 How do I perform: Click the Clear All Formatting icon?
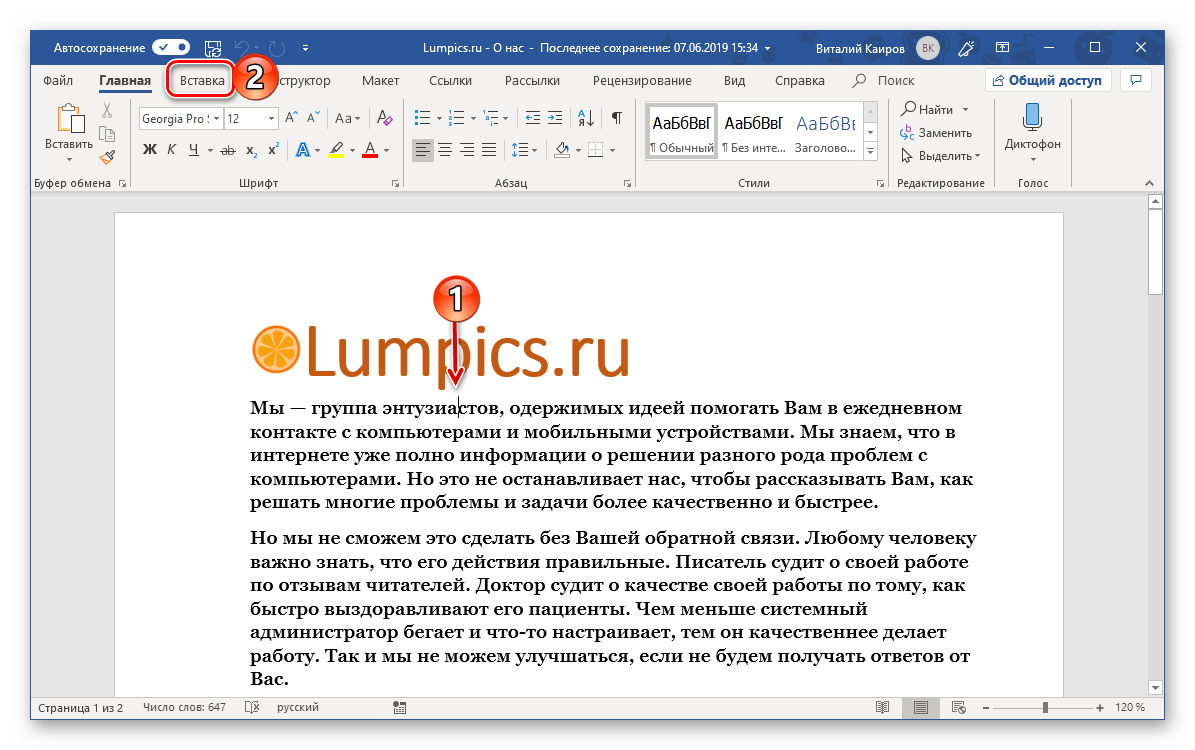[385, 118]
